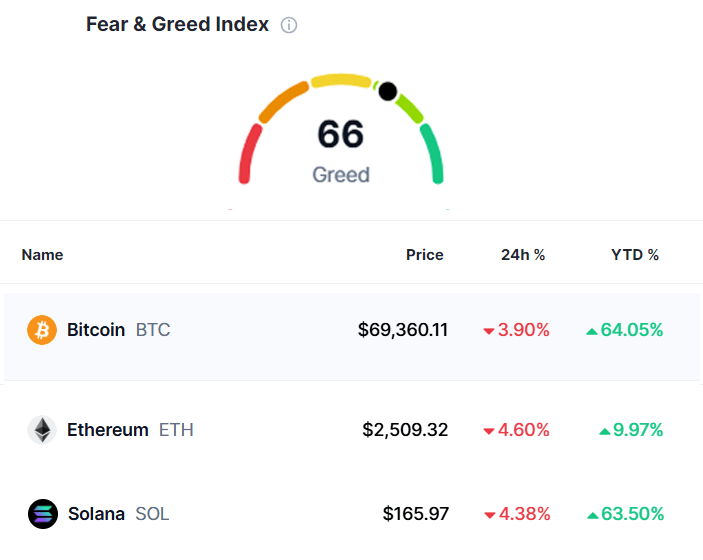Open the Bitcoin BTC link
Viewport: 703px width, 560px height.
[118, 330]
